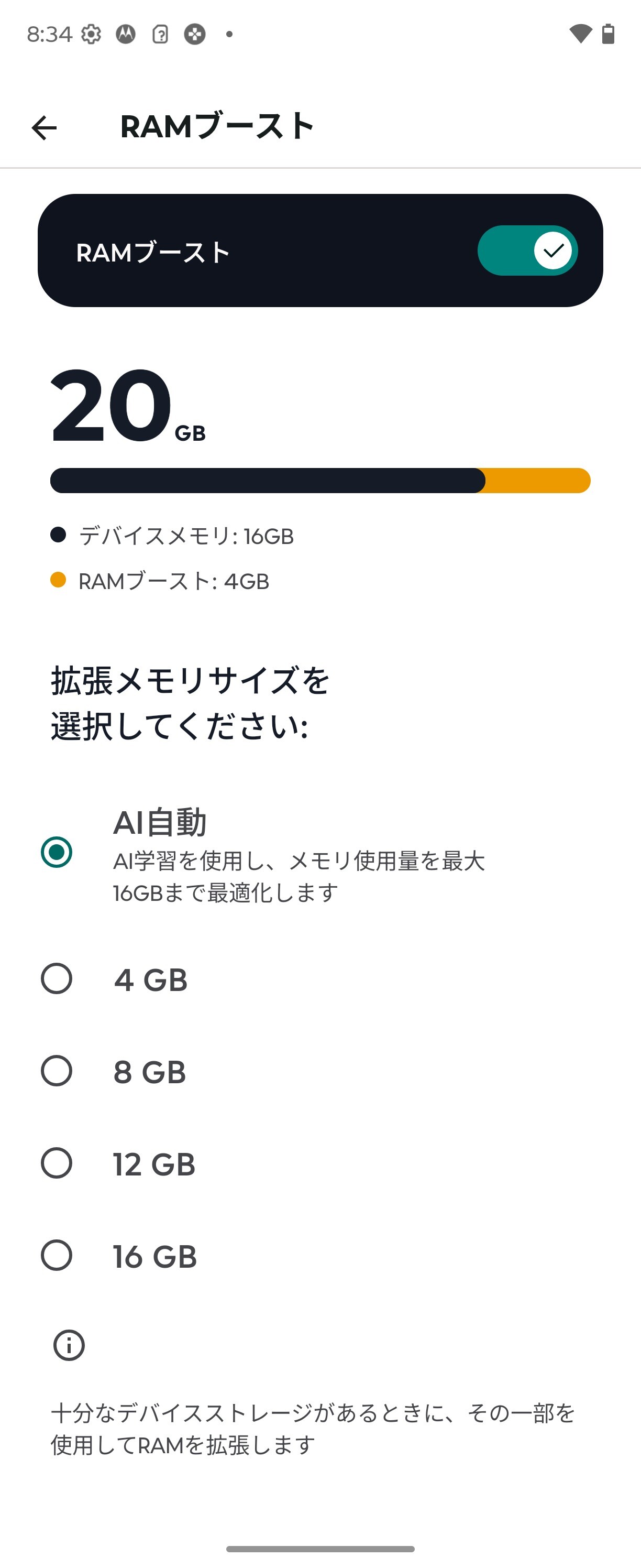Tap the RAMブースト: 4GB legend entry
Viewport: 641px width, 1568px height.
tap(173, 581)
